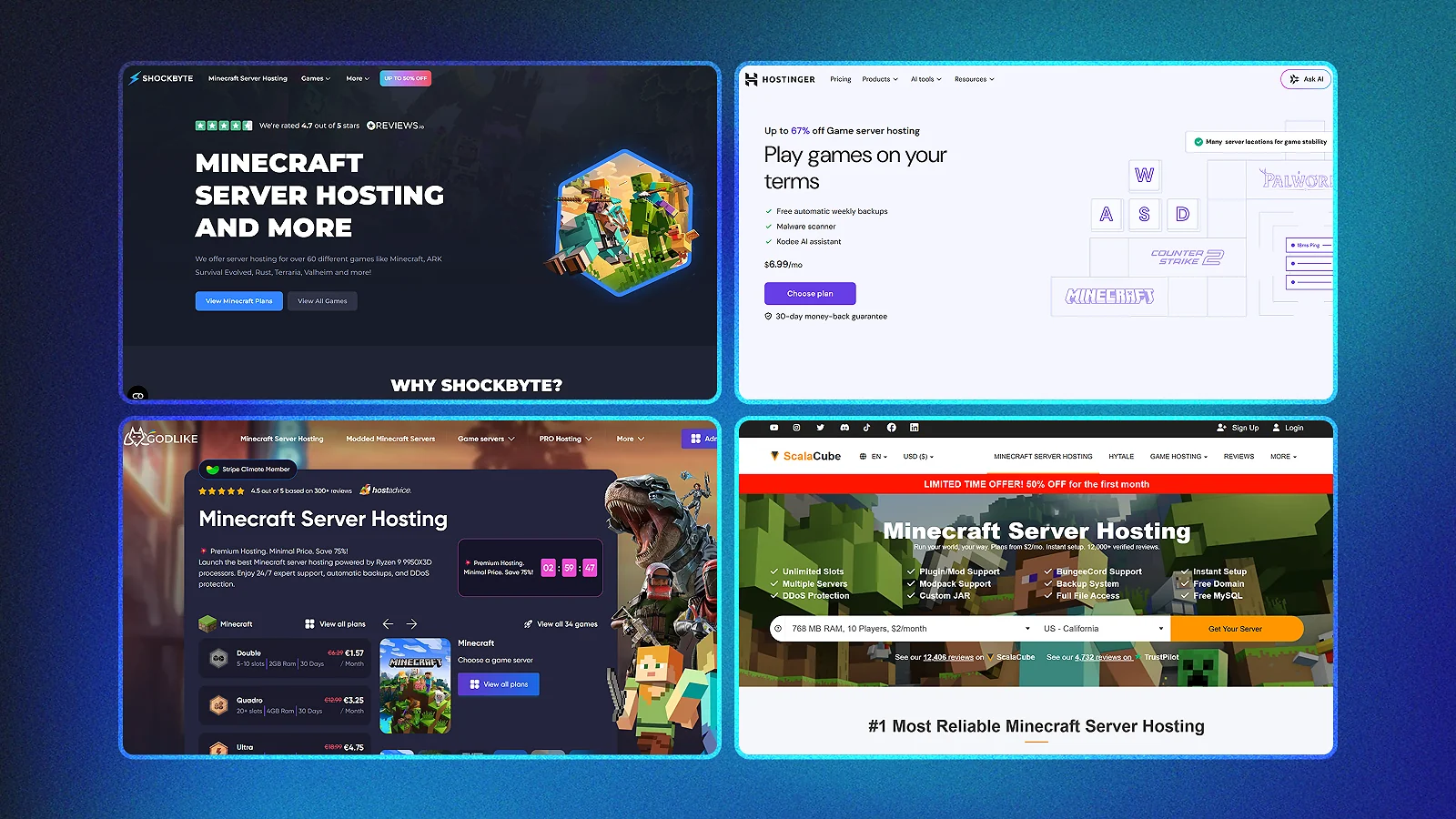The width and height of the screenshot is (1456, 819).
Task: Click the Minecraft logo tile on Hostinger
Action: (1109, 297)
